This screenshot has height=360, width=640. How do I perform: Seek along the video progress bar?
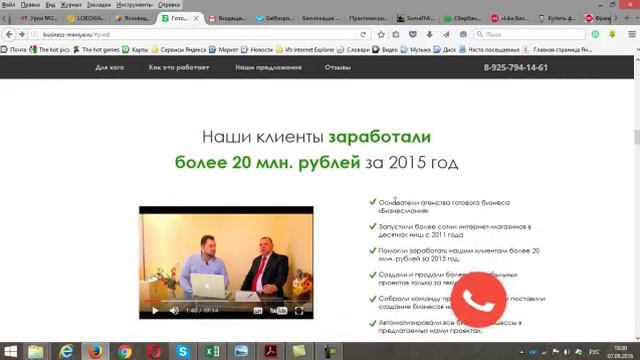click(226, 301)
